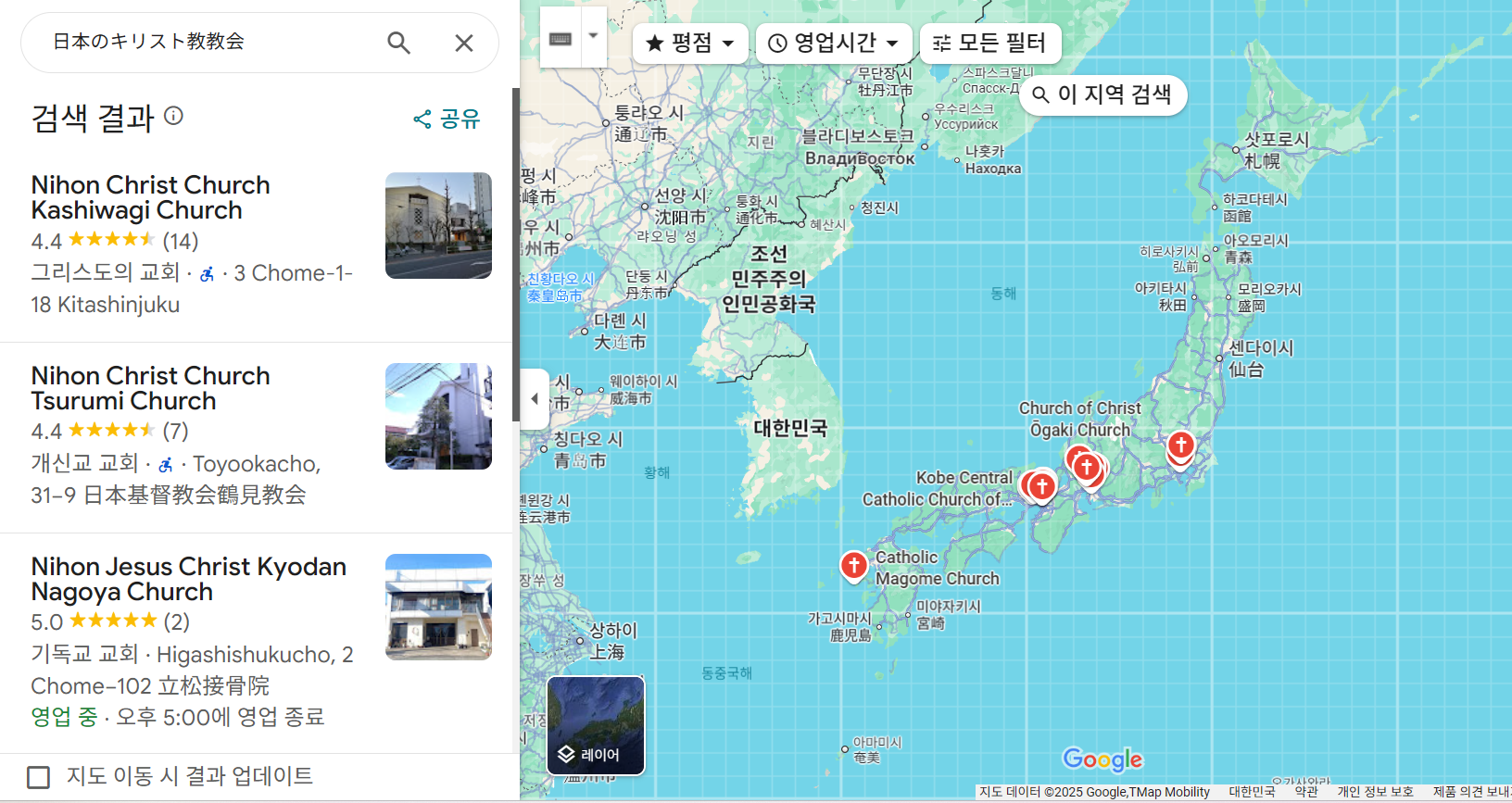The height and width of the screenshot is (803, 1512).
Task: Open the search results info icon
Action: pyautogui.click(x=173, y=116)
